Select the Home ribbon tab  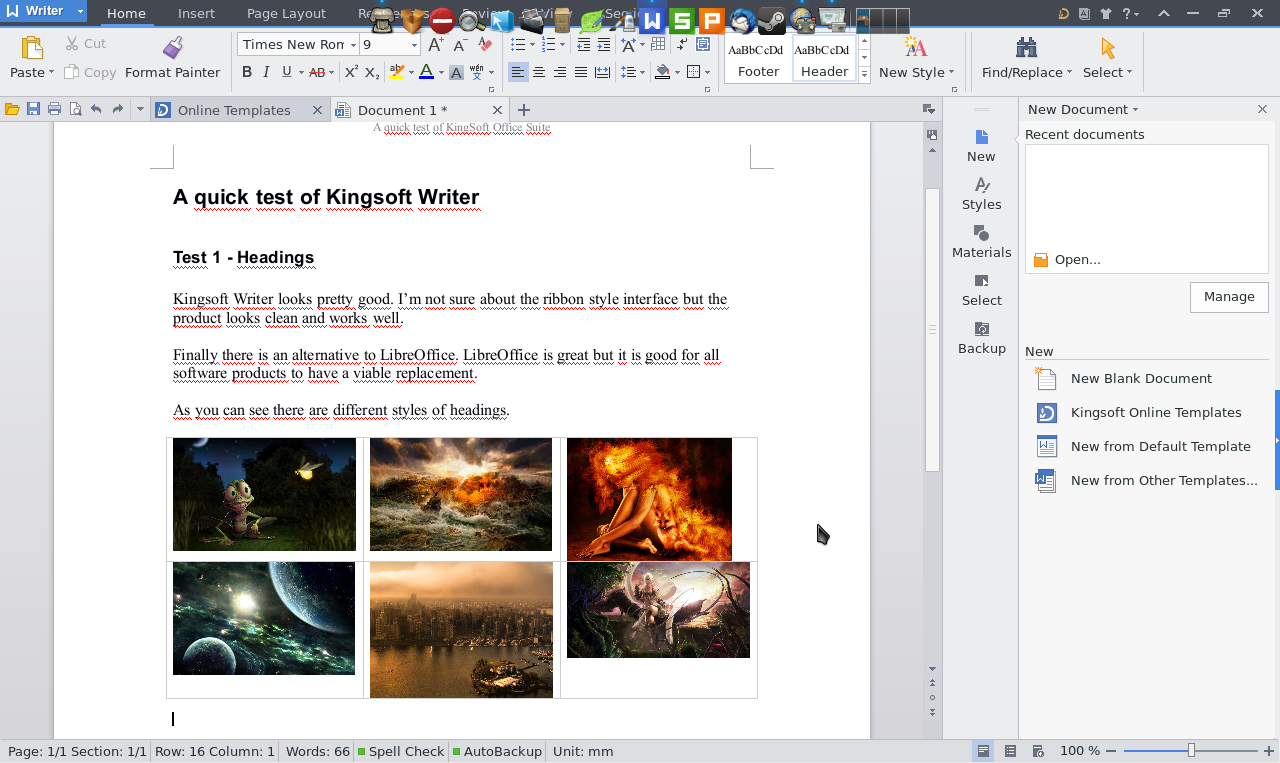pos(126,13)
